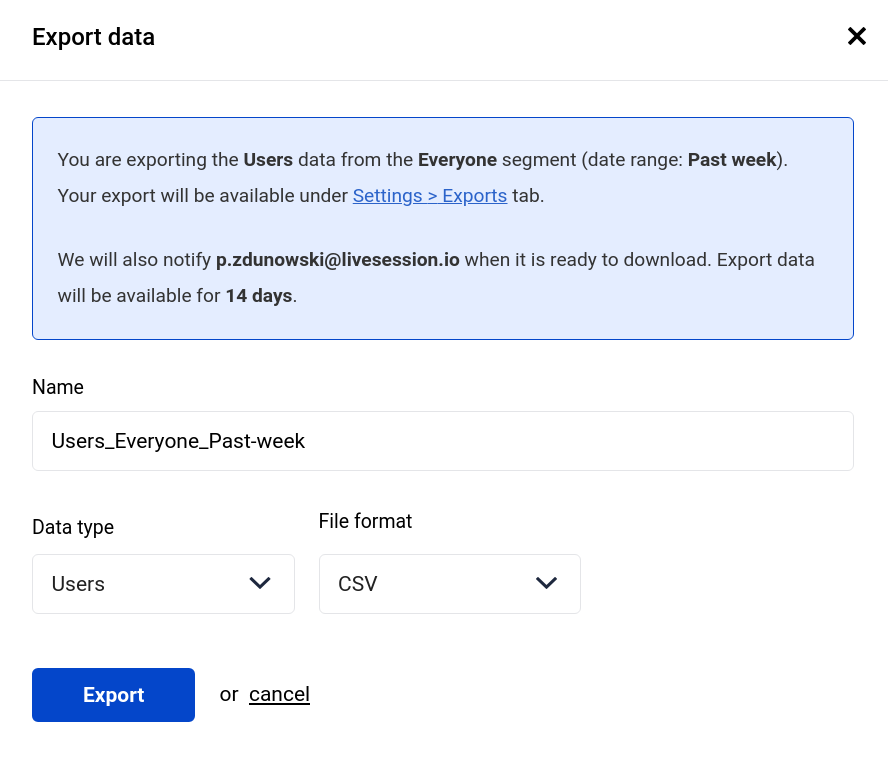This screenshot has width=888, height=766.
Task: Click the Data type dropdown chevron
Action: tap(260, 583)
